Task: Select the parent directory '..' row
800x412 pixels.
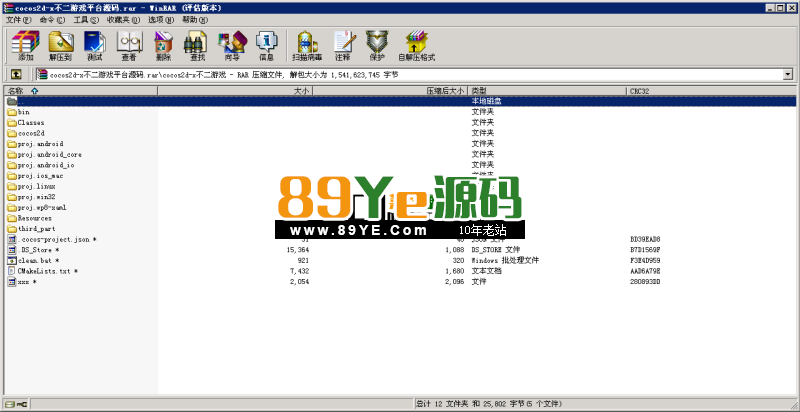Action: click(400, 101)
